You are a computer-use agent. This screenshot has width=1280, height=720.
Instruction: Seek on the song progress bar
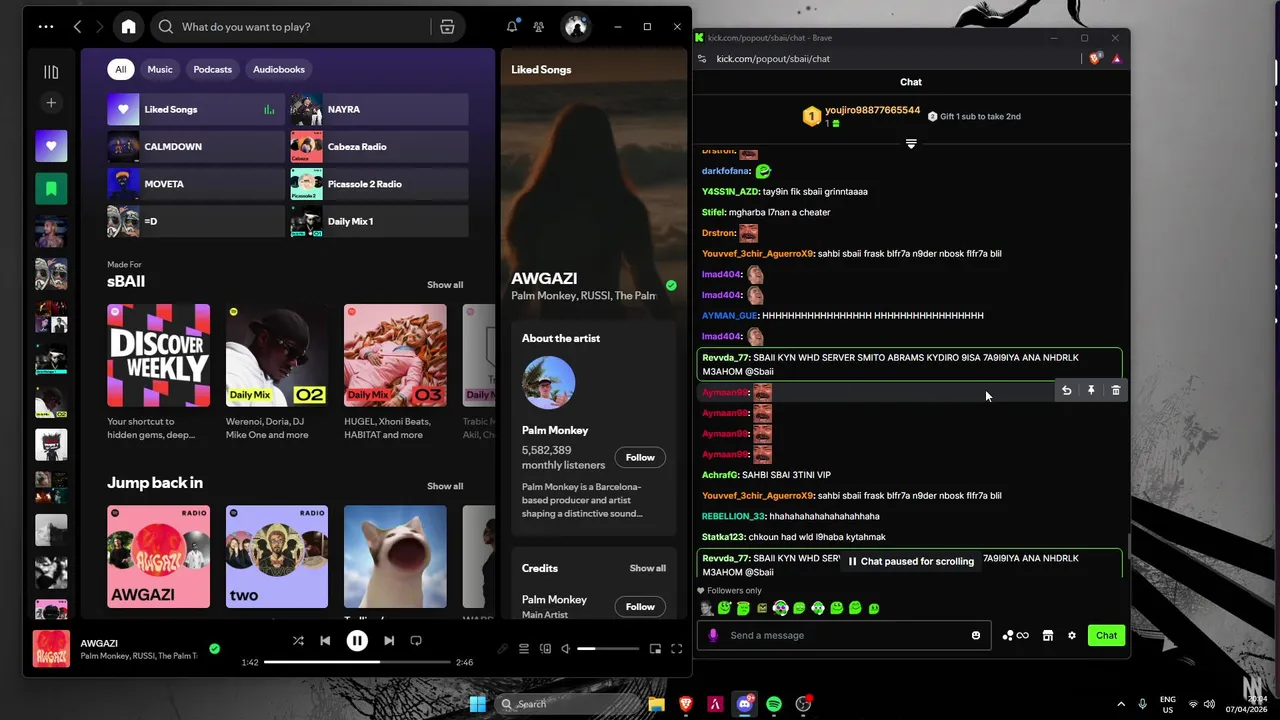tap(357, 662)
